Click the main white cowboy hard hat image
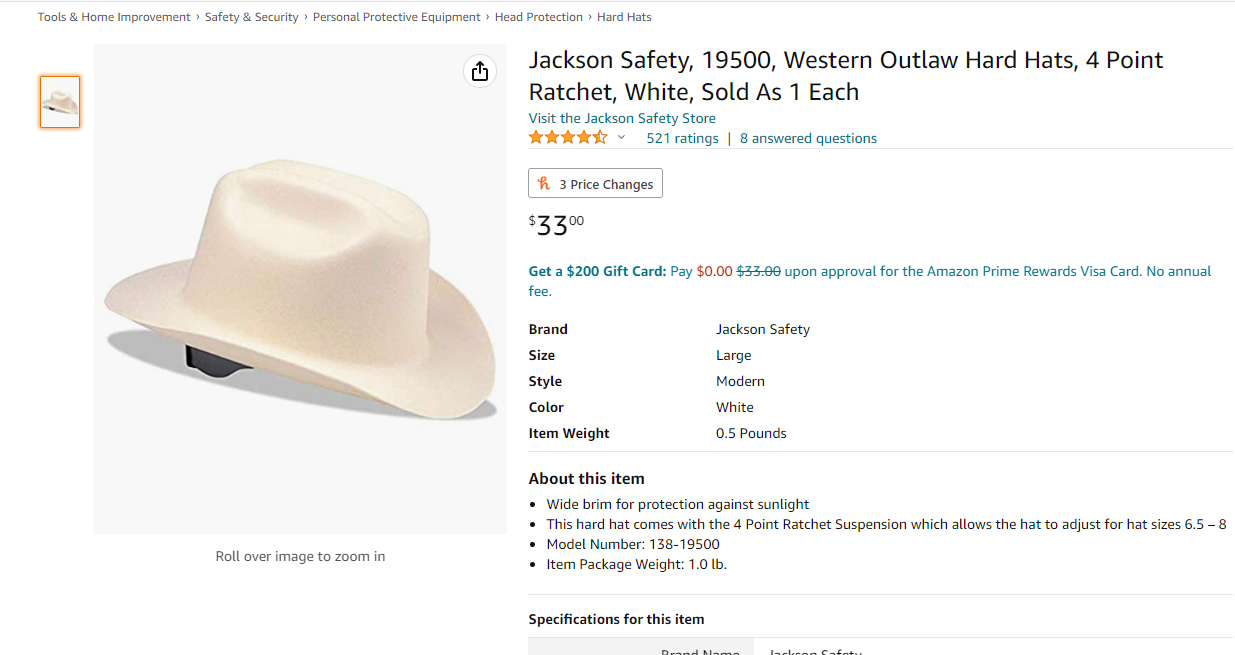Screen dimensions: 1235x655 (301, 288)
